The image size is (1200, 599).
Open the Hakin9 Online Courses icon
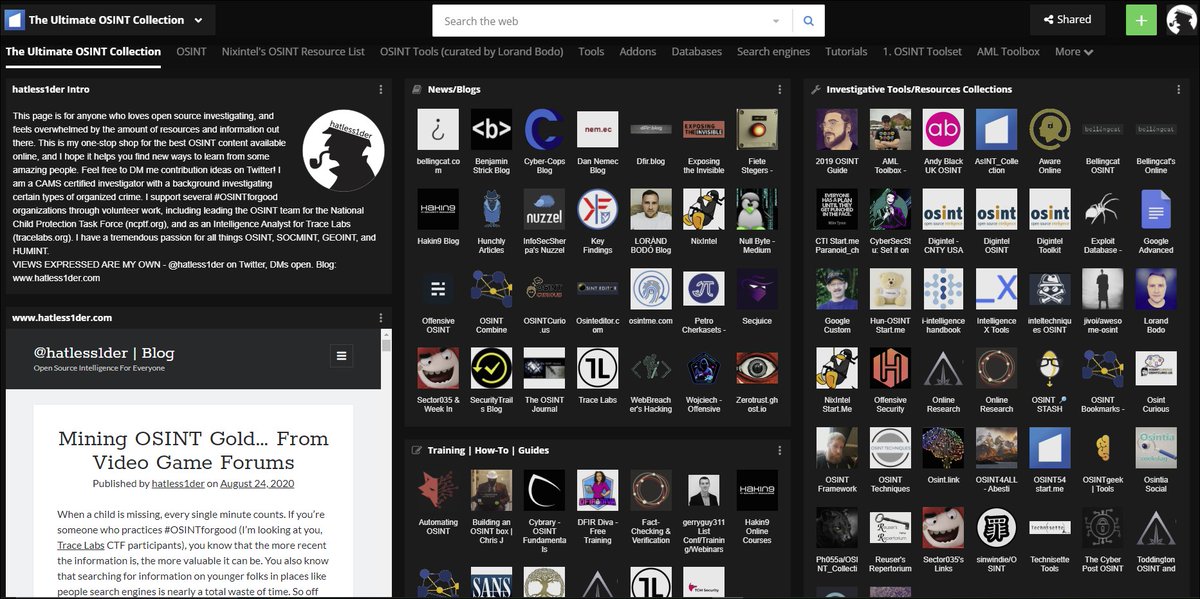tap(756, 490)
